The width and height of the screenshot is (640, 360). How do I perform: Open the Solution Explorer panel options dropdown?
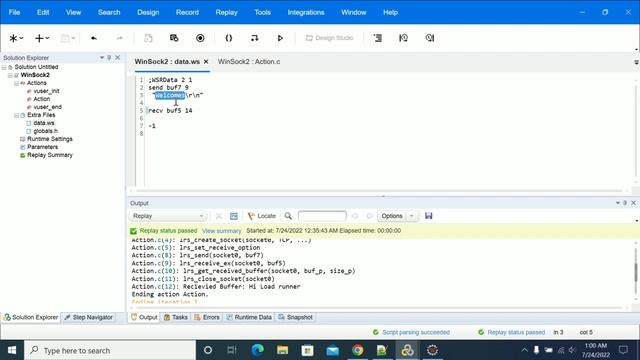click(x=102, y=58)
